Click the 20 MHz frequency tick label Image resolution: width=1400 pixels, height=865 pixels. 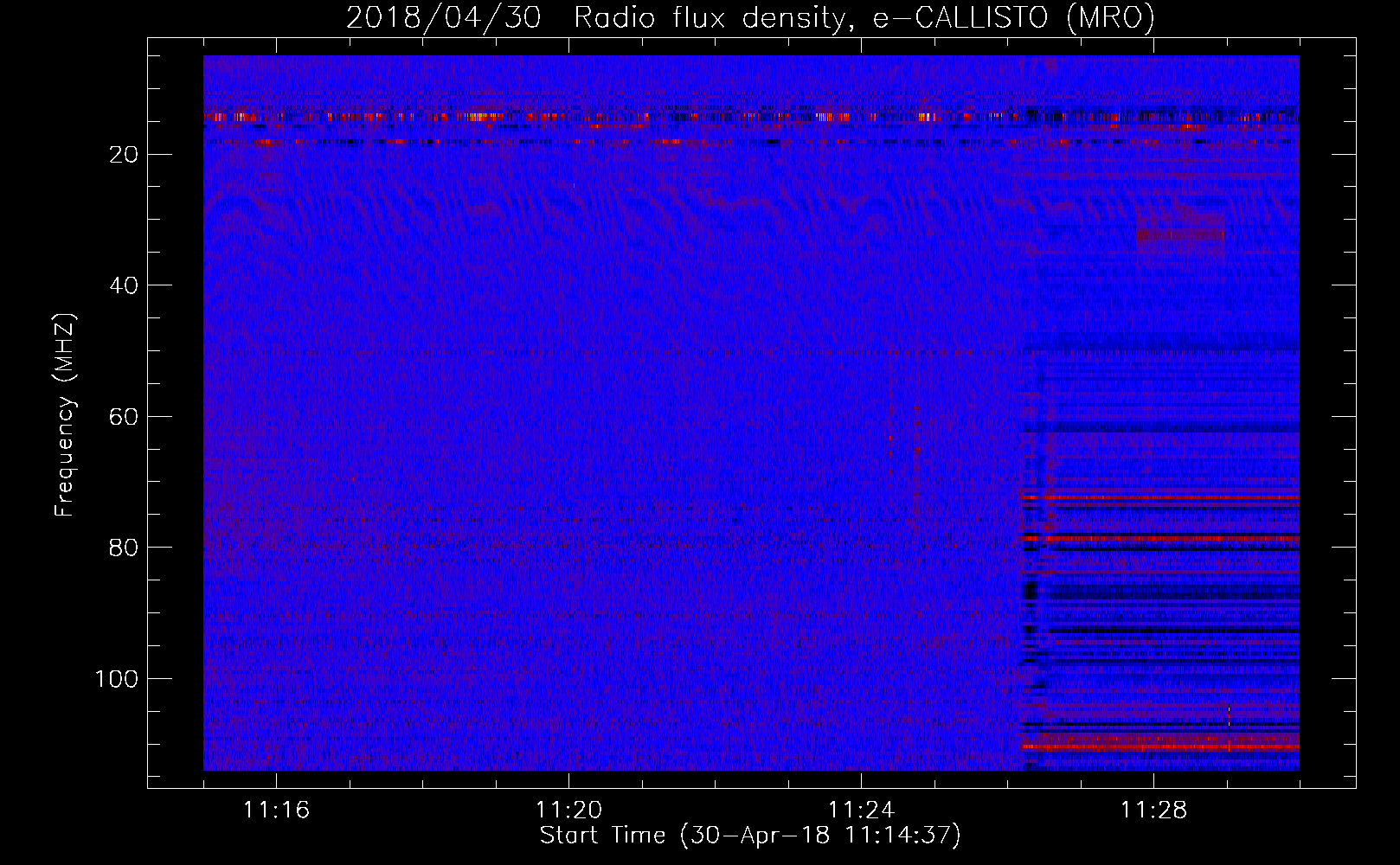point(124,155)
